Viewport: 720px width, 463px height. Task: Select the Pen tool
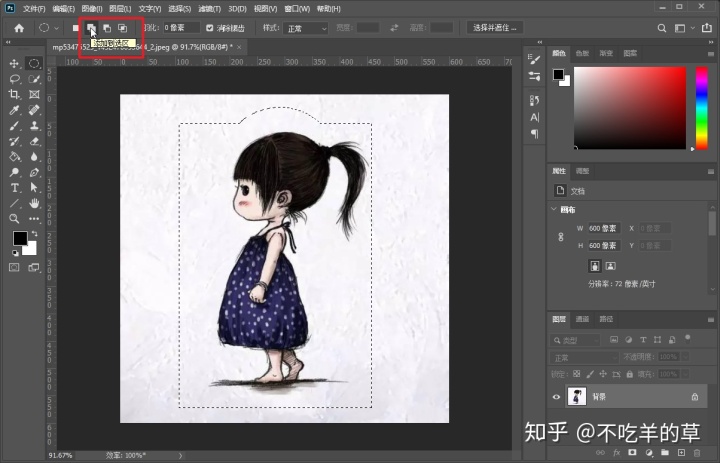[x=34, y=173]
